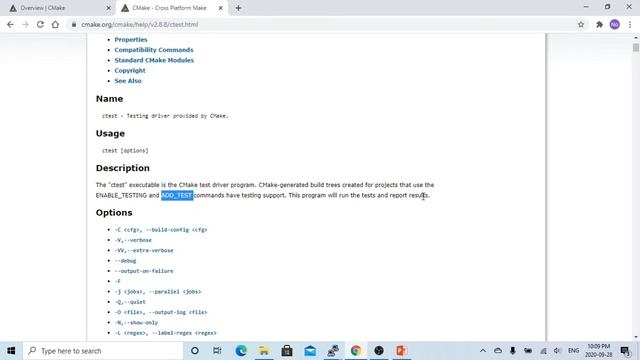The image size is (640, 360).
Task: Open the Copyright section link
Action: 130,70
